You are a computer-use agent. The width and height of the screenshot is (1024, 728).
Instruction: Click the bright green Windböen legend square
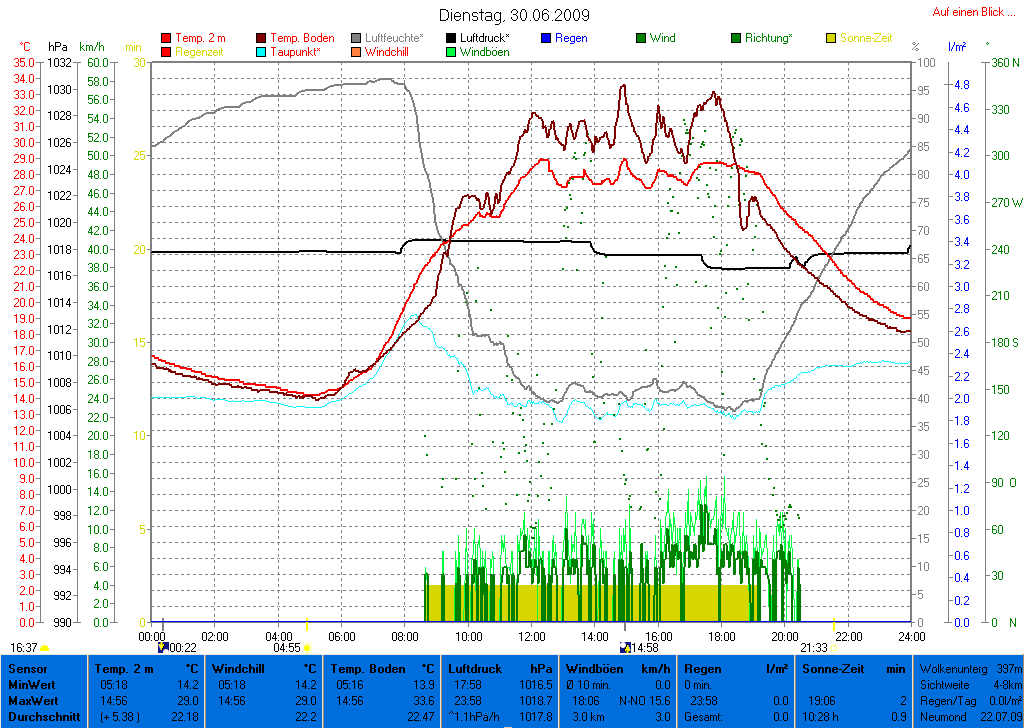pos(451,52)
